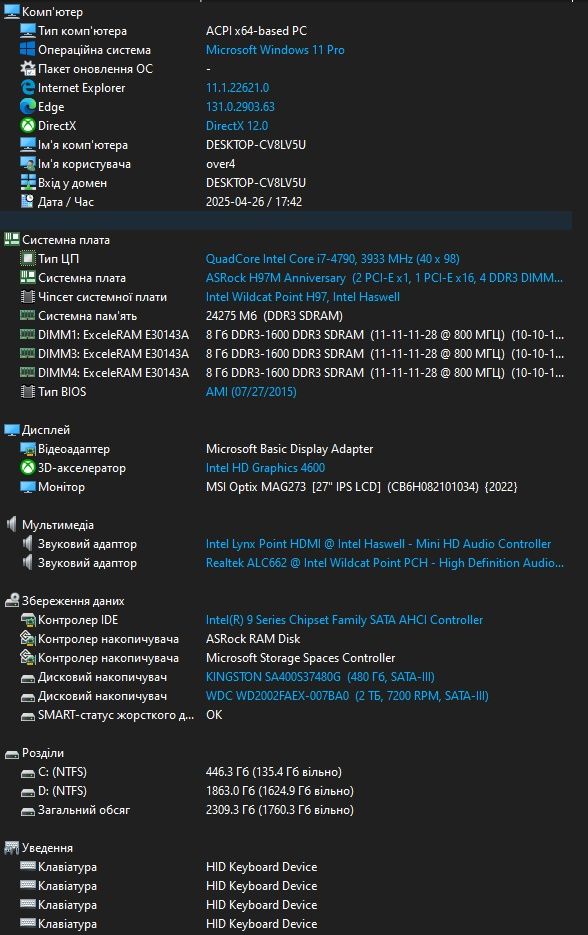The width and height of the screenshot is (588, 935).
Task: Click the DirectX row's Xbox icon
Action: (27, 126)
